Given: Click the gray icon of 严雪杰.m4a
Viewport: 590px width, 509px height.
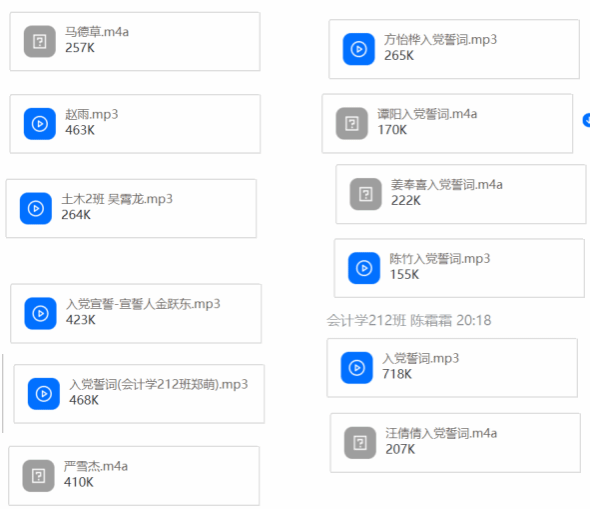Looking at the screenshot, I should 38,476.
